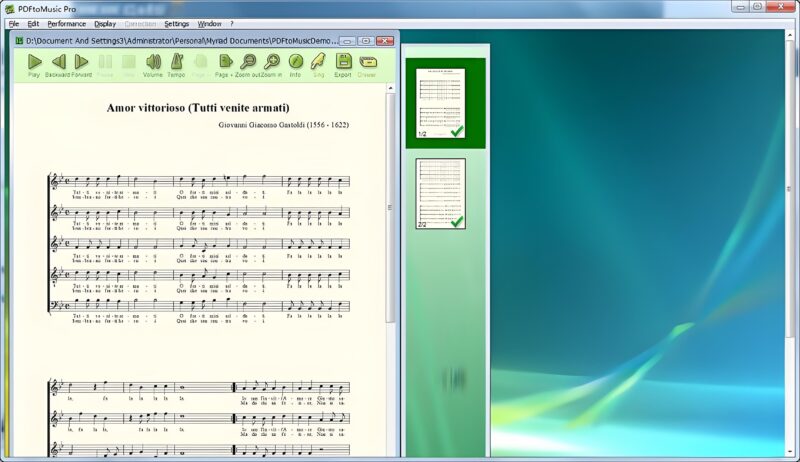Expand the Display menu
This screenshot has width=800, height=462.
[x=104, y=23]
